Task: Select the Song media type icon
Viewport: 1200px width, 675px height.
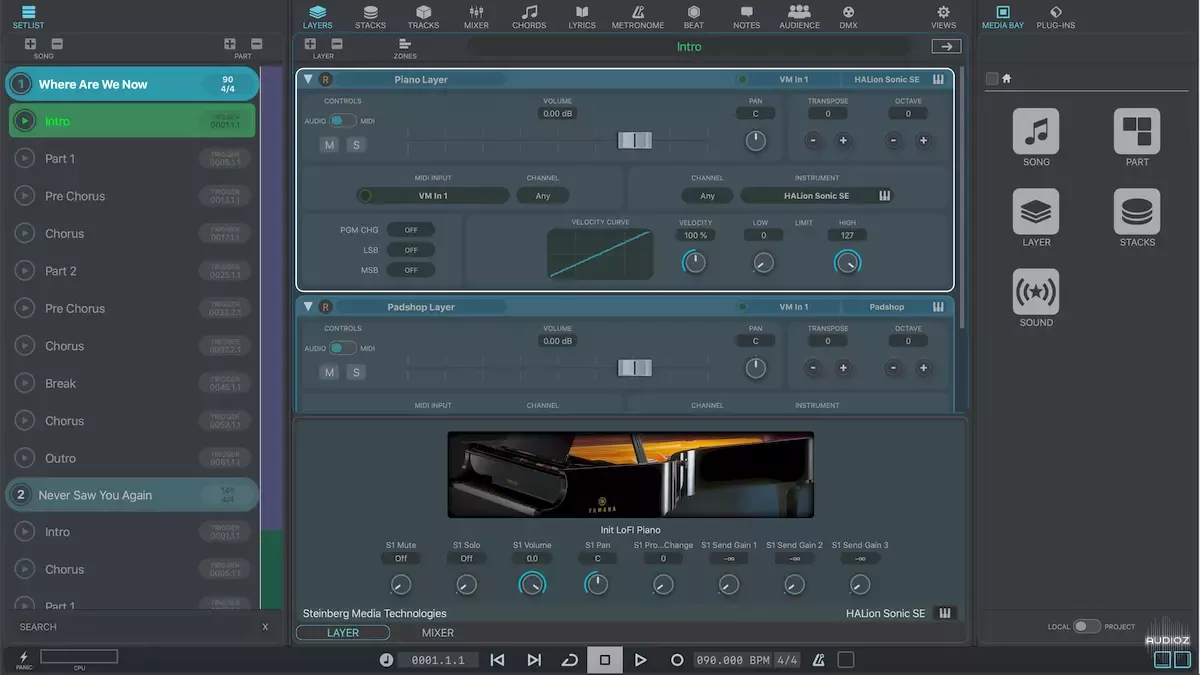Action: click(1036, 131)
